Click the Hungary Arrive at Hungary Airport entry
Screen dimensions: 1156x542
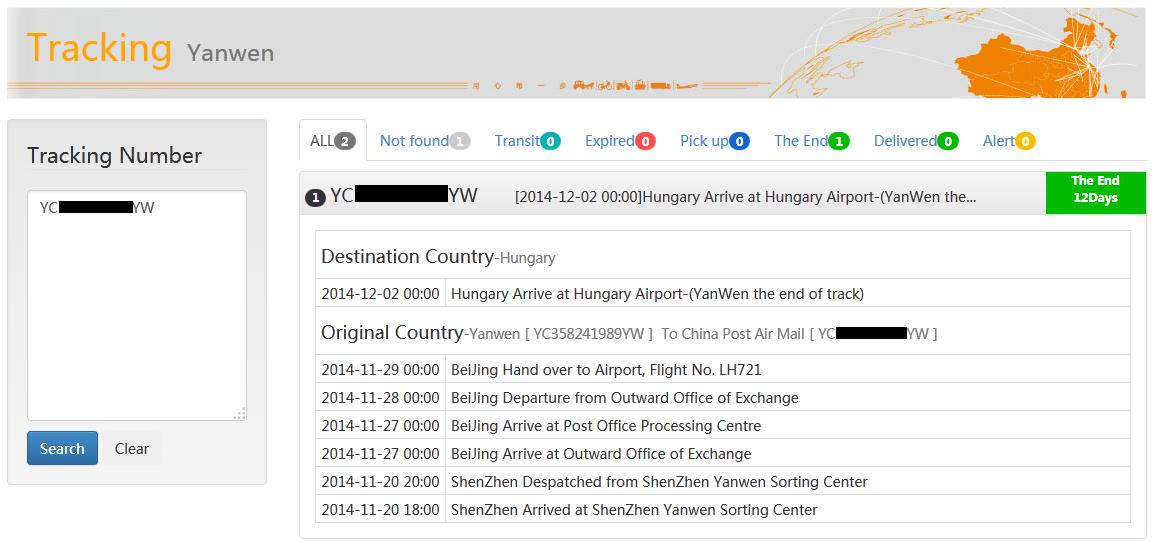657,293
